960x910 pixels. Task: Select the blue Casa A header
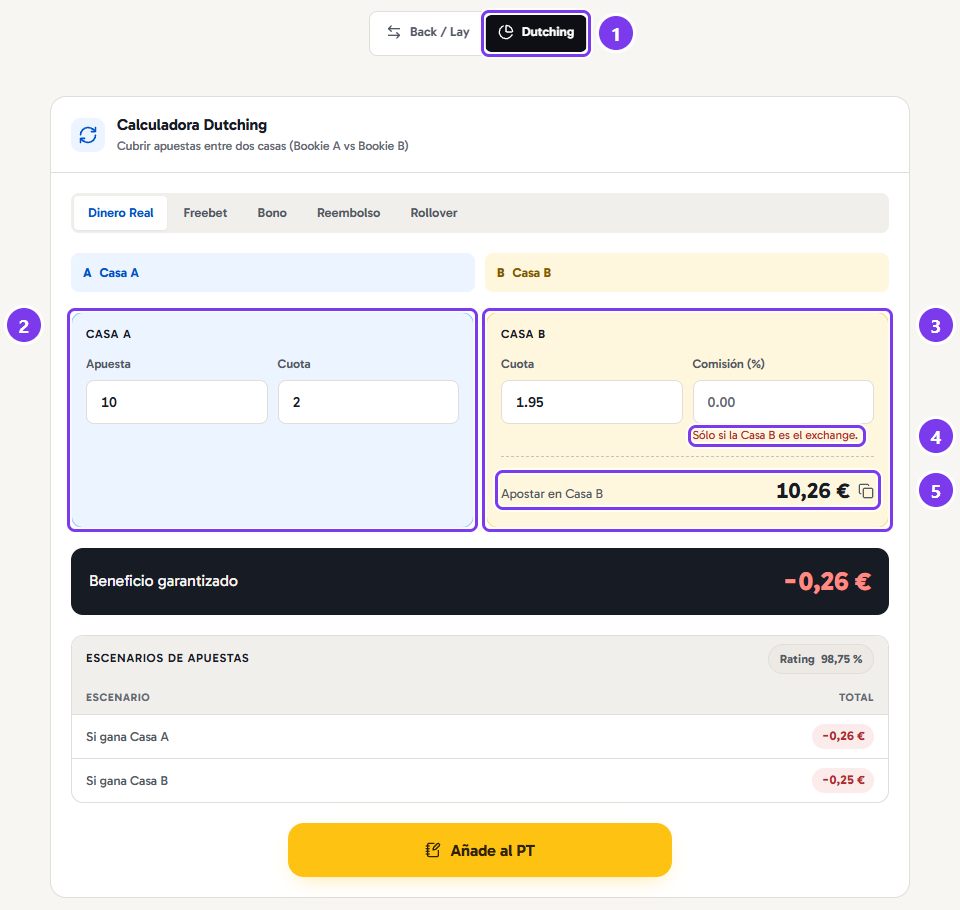(x=273, y=273)
